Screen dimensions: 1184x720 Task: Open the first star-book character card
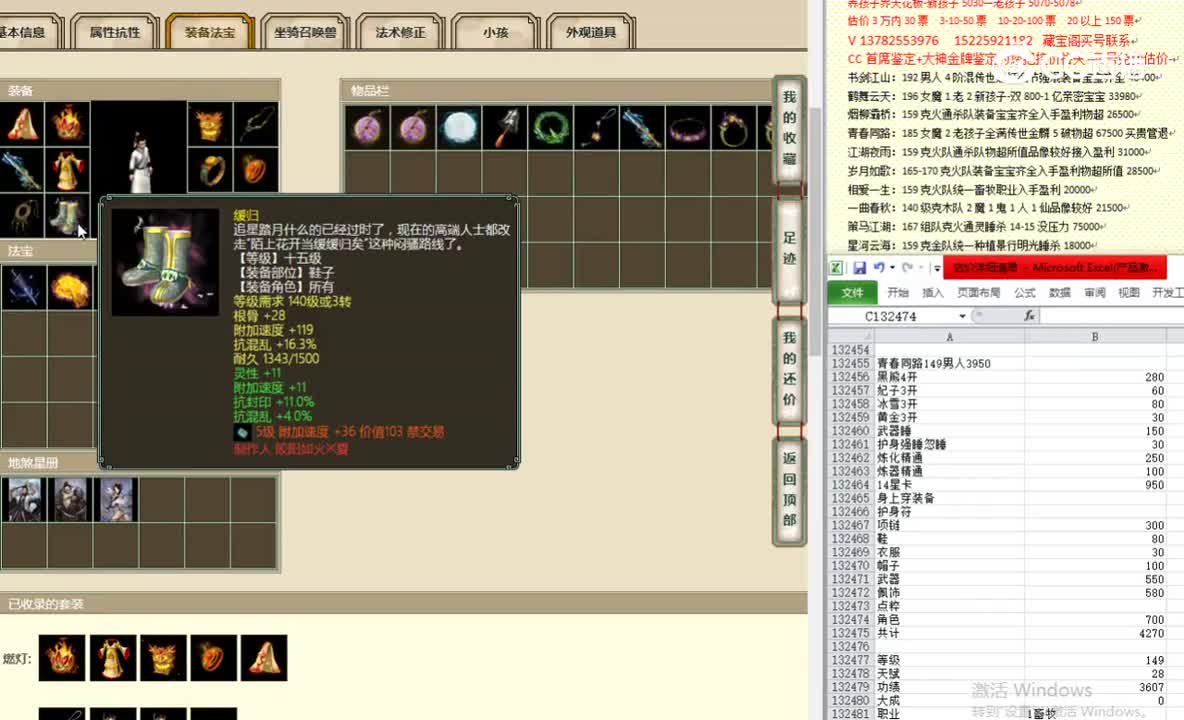23,500
